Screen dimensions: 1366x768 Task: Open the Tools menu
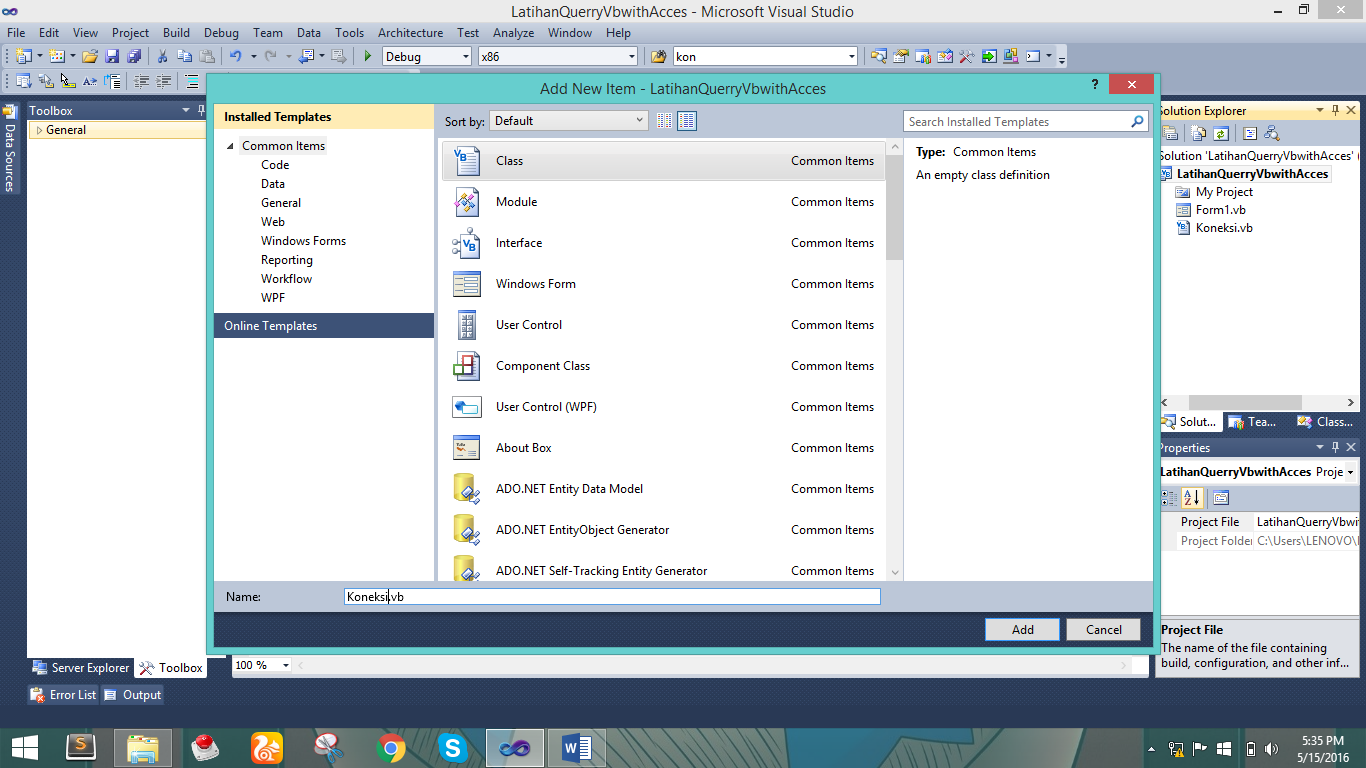[x=350, y=33]
